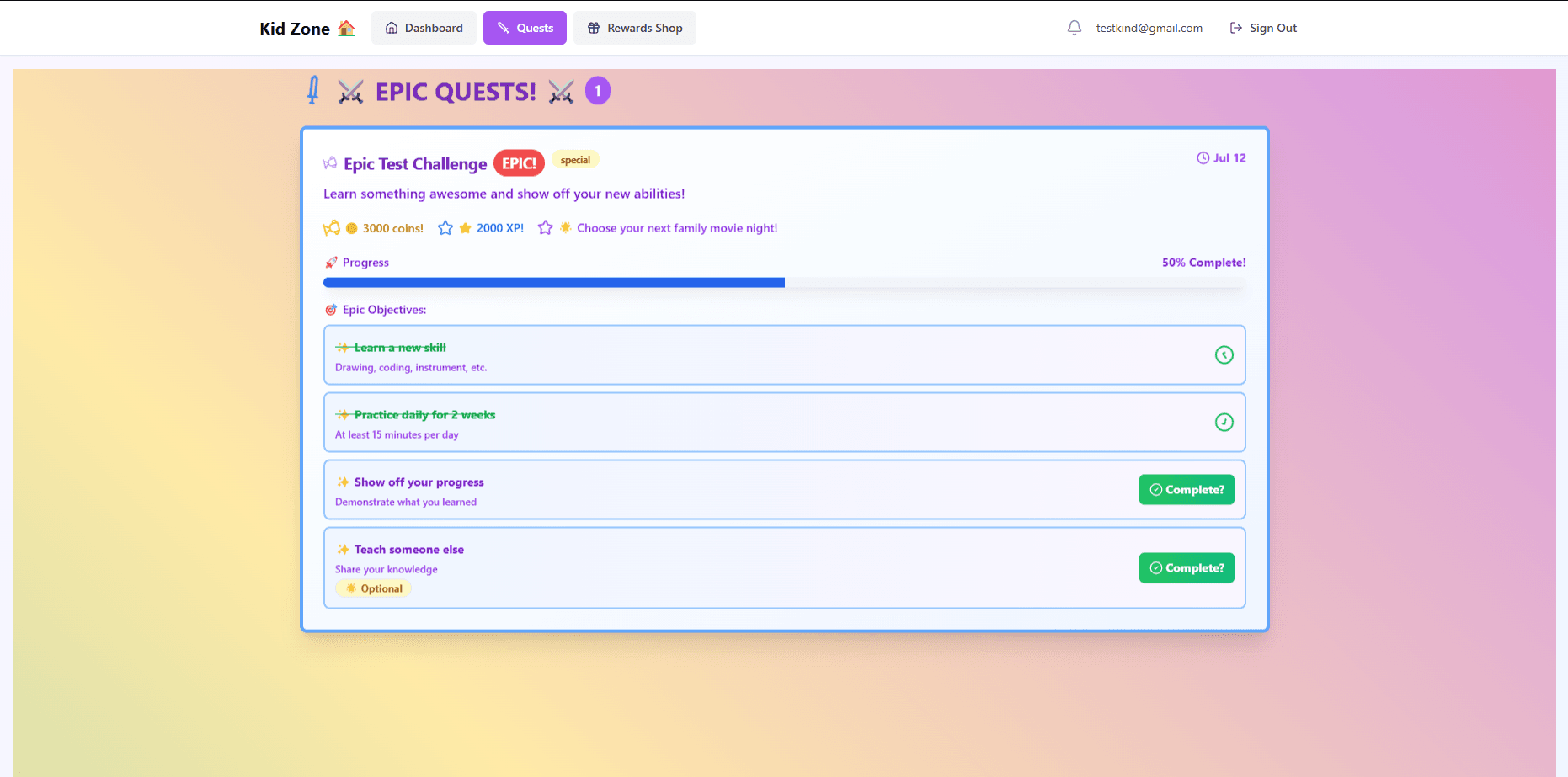
Task: Click the sword icon beside Epic Quests heading
Action: click(x=312, y=89)
